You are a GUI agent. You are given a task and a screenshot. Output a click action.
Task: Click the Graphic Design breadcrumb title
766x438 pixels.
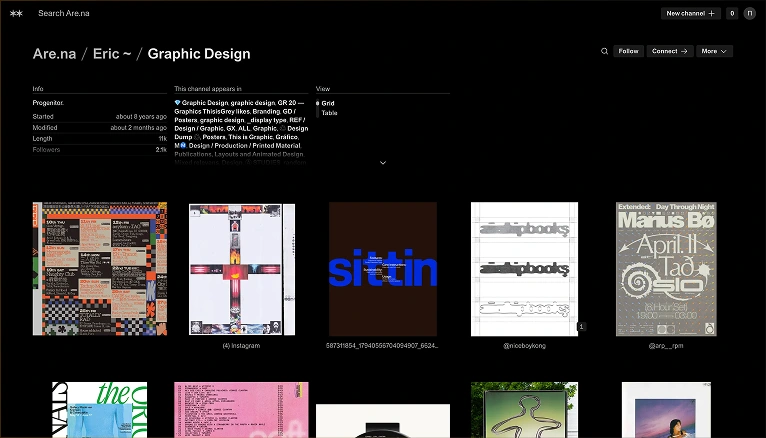coord(199,54)
